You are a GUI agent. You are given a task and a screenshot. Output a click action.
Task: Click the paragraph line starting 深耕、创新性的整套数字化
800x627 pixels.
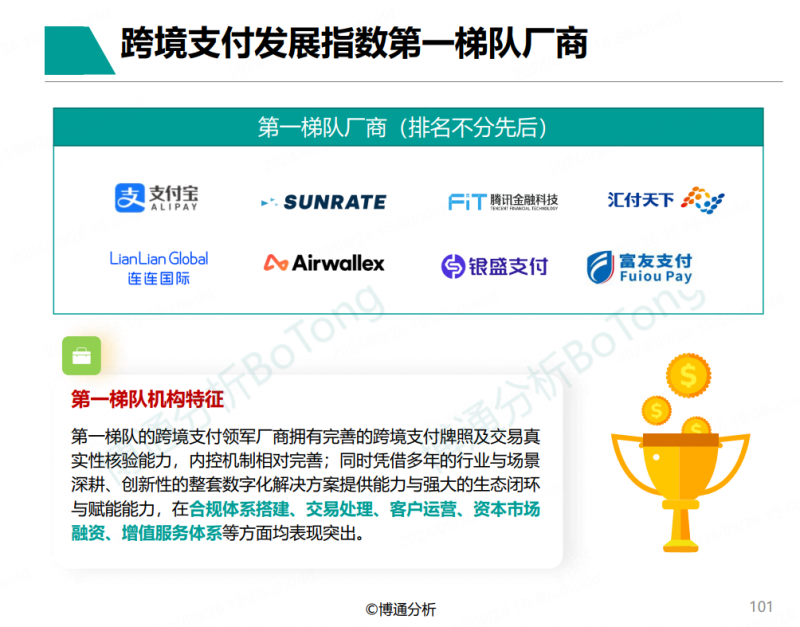[x=306, y=485]
